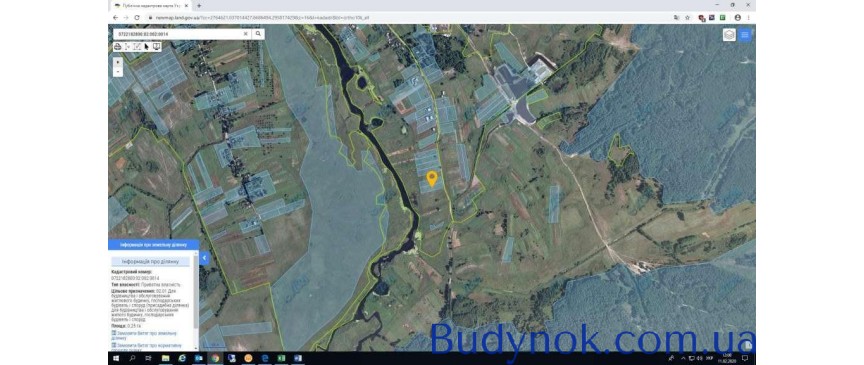Screen dimensions: 864x365
Task: Zoom in the map with plus
Action: [118, 62]
